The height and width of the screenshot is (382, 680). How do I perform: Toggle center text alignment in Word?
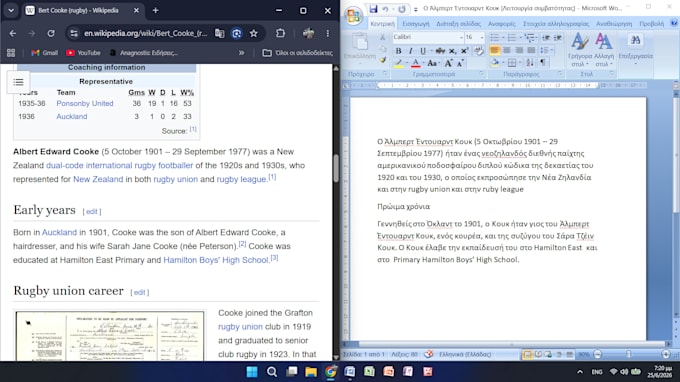pos(507,50)
